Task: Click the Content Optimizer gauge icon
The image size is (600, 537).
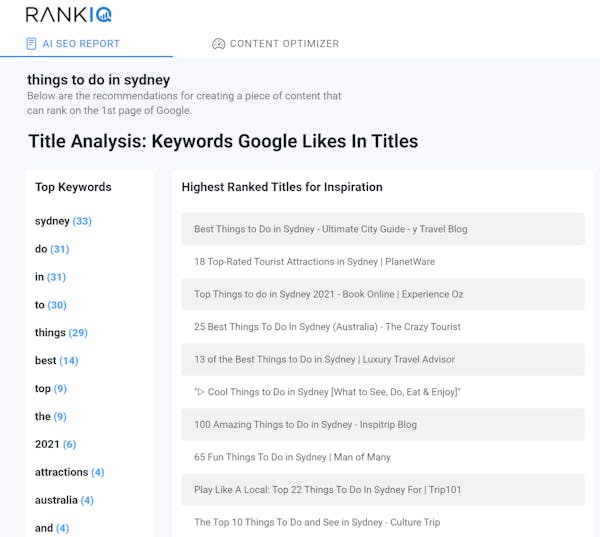Action: 218,44
